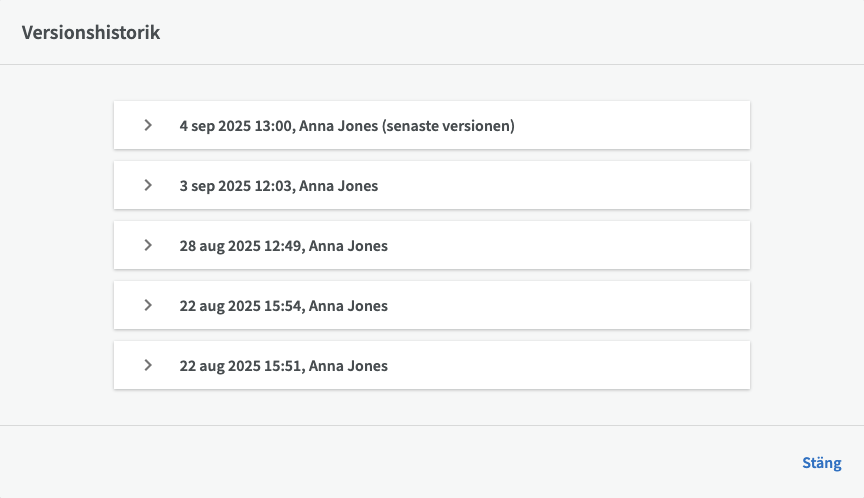The image size is (864, 498).
Task: Select the 3 sep 2025 12:03 version row
Action: (431, 186)
